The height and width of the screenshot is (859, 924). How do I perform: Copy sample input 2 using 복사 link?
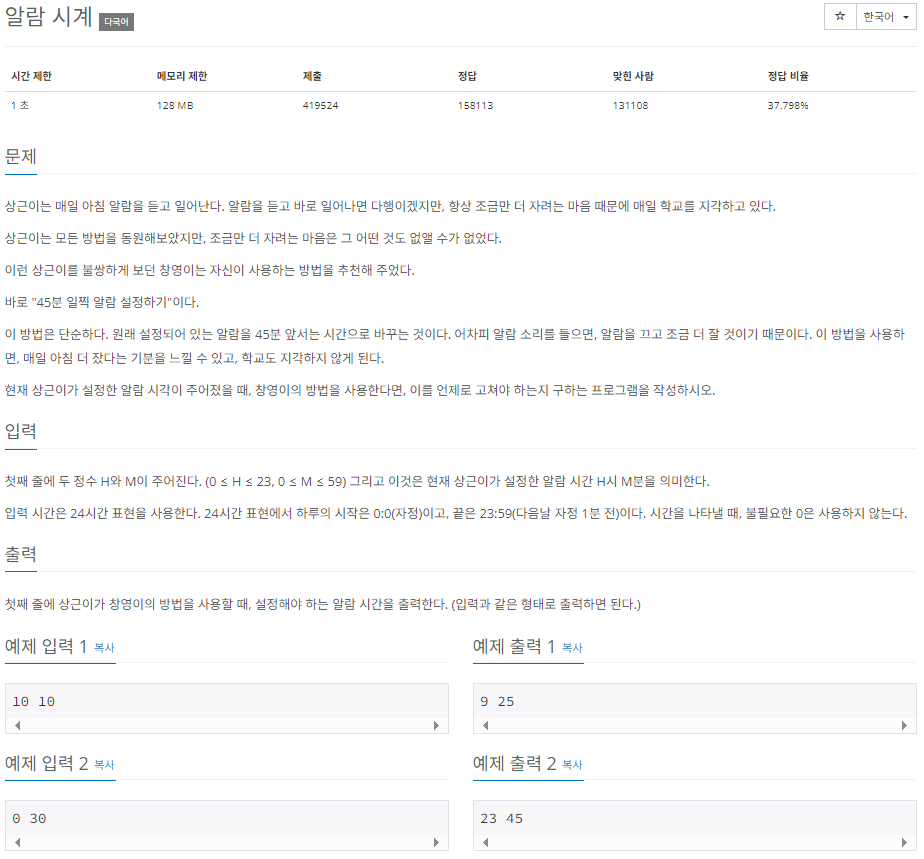pos(104,765)
